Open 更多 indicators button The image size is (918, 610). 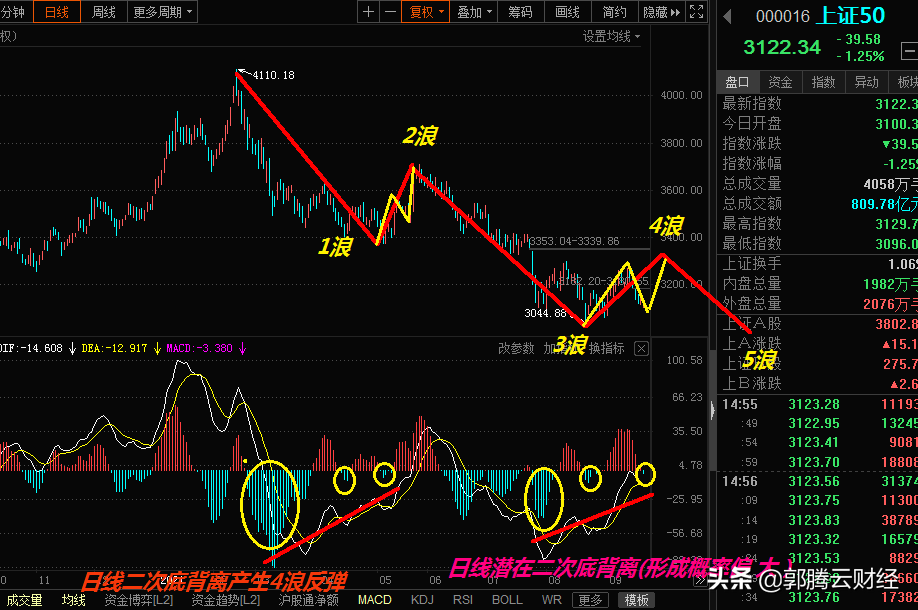click(590, 600)
